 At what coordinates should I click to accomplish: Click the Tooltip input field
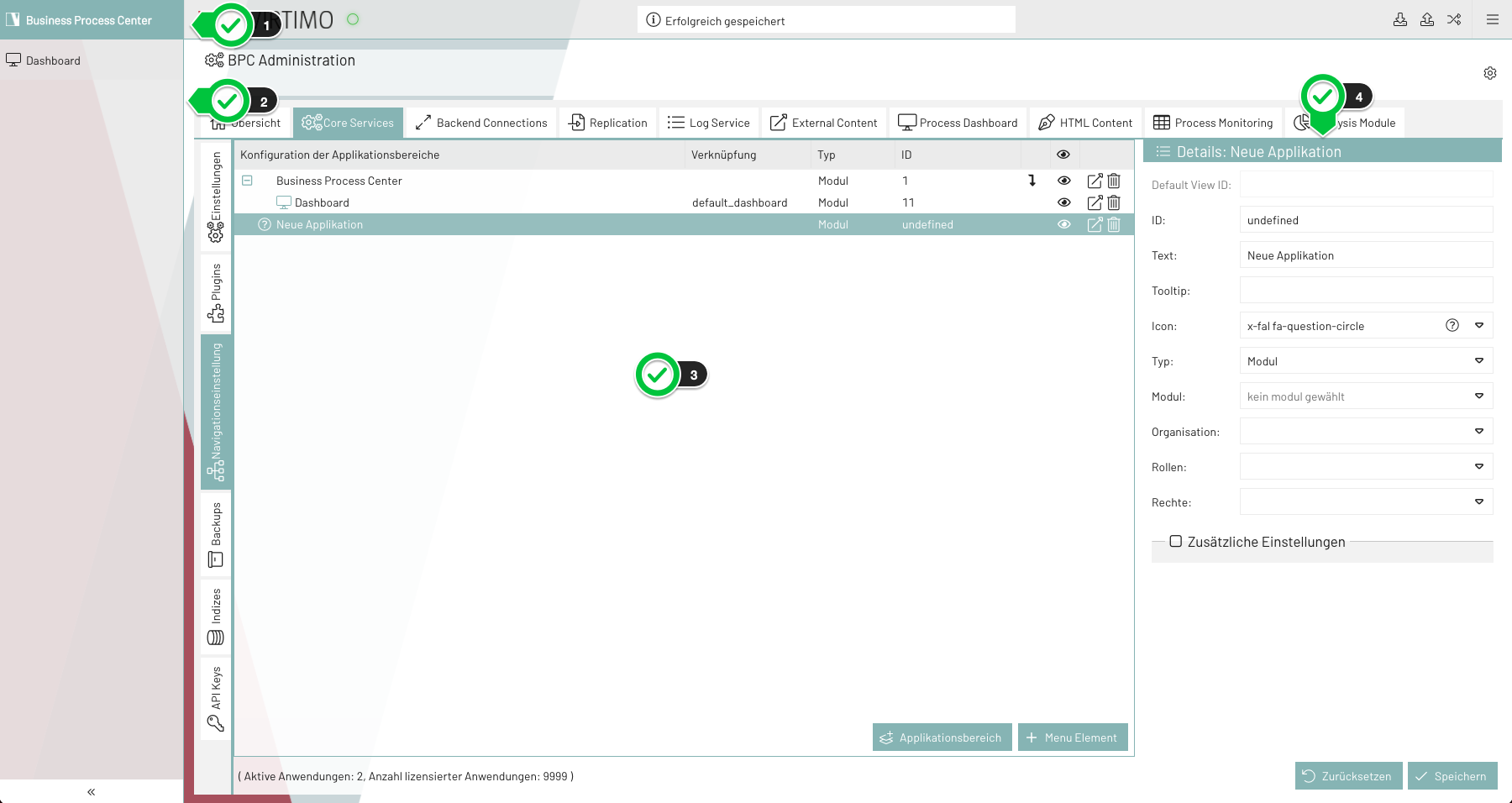pos(1366,291)
